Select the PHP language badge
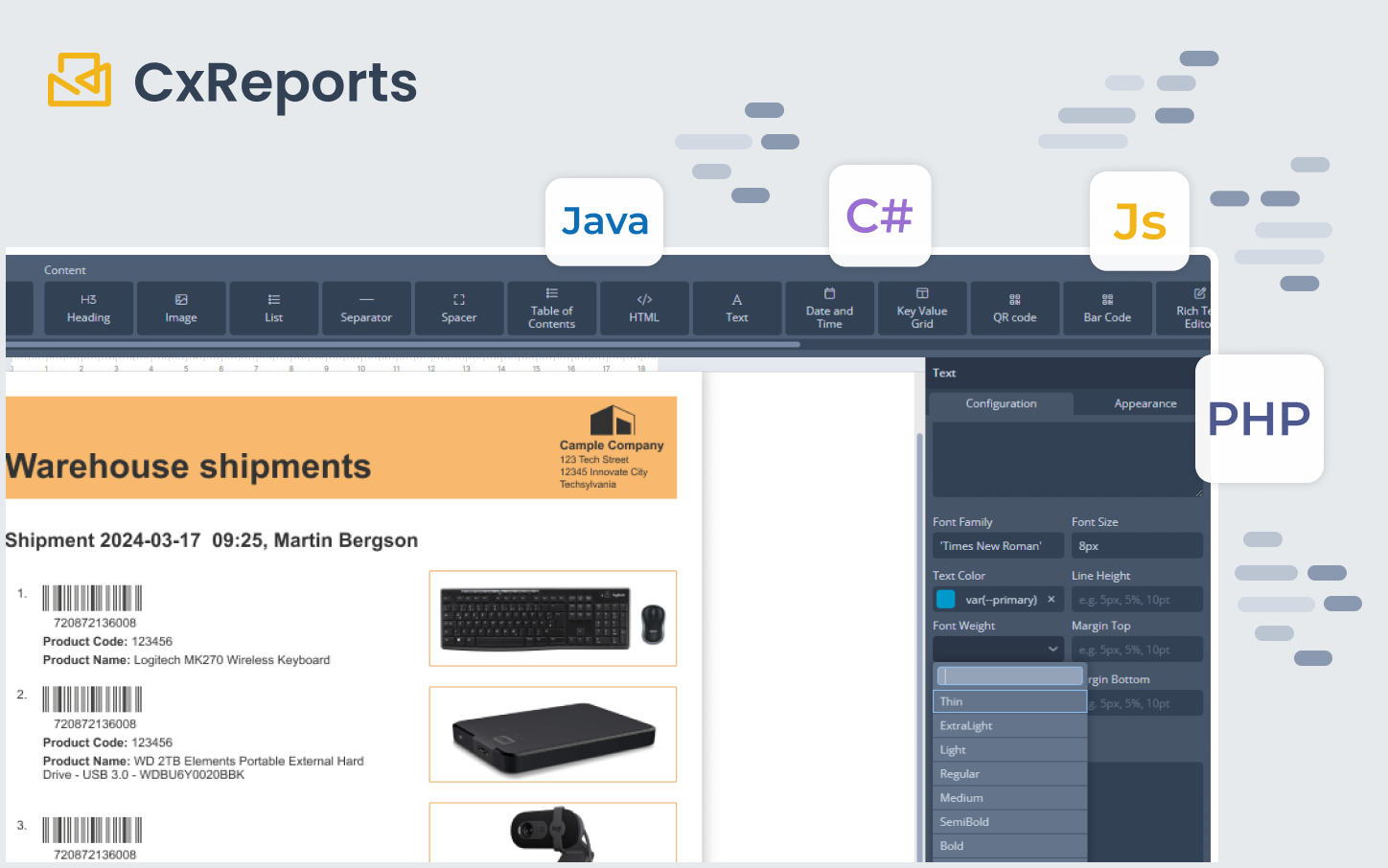This screenshot has height=868, width=1388. (1259, 419)
